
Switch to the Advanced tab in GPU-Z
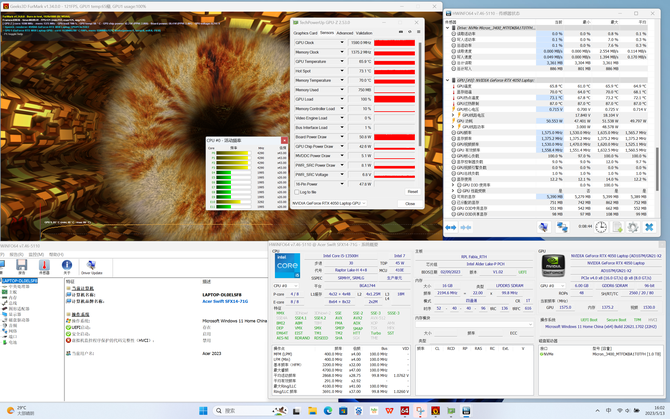[x=344, y=33]
